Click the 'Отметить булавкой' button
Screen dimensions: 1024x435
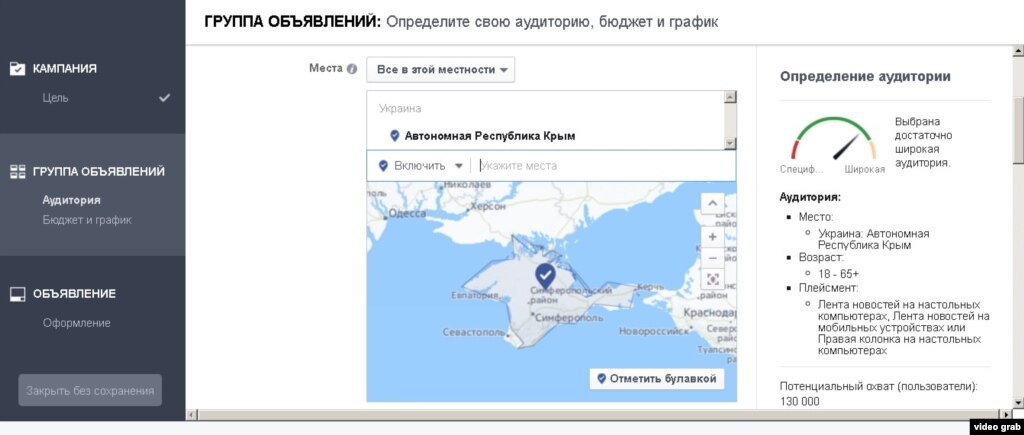coord(656,379)
